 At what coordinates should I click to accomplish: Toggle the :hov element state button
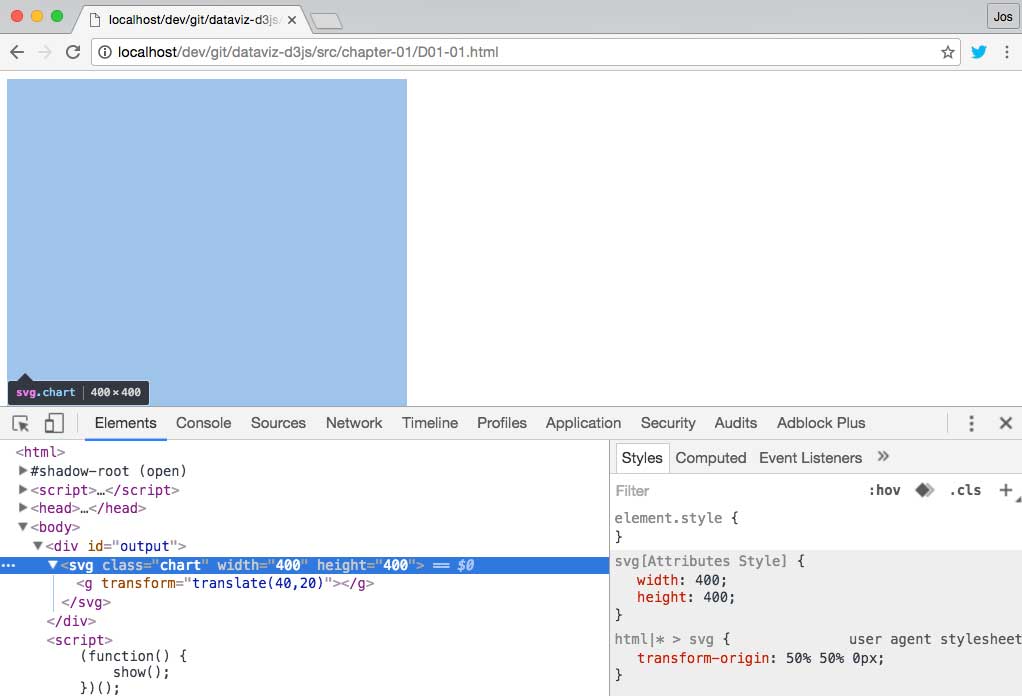(884, 491)
